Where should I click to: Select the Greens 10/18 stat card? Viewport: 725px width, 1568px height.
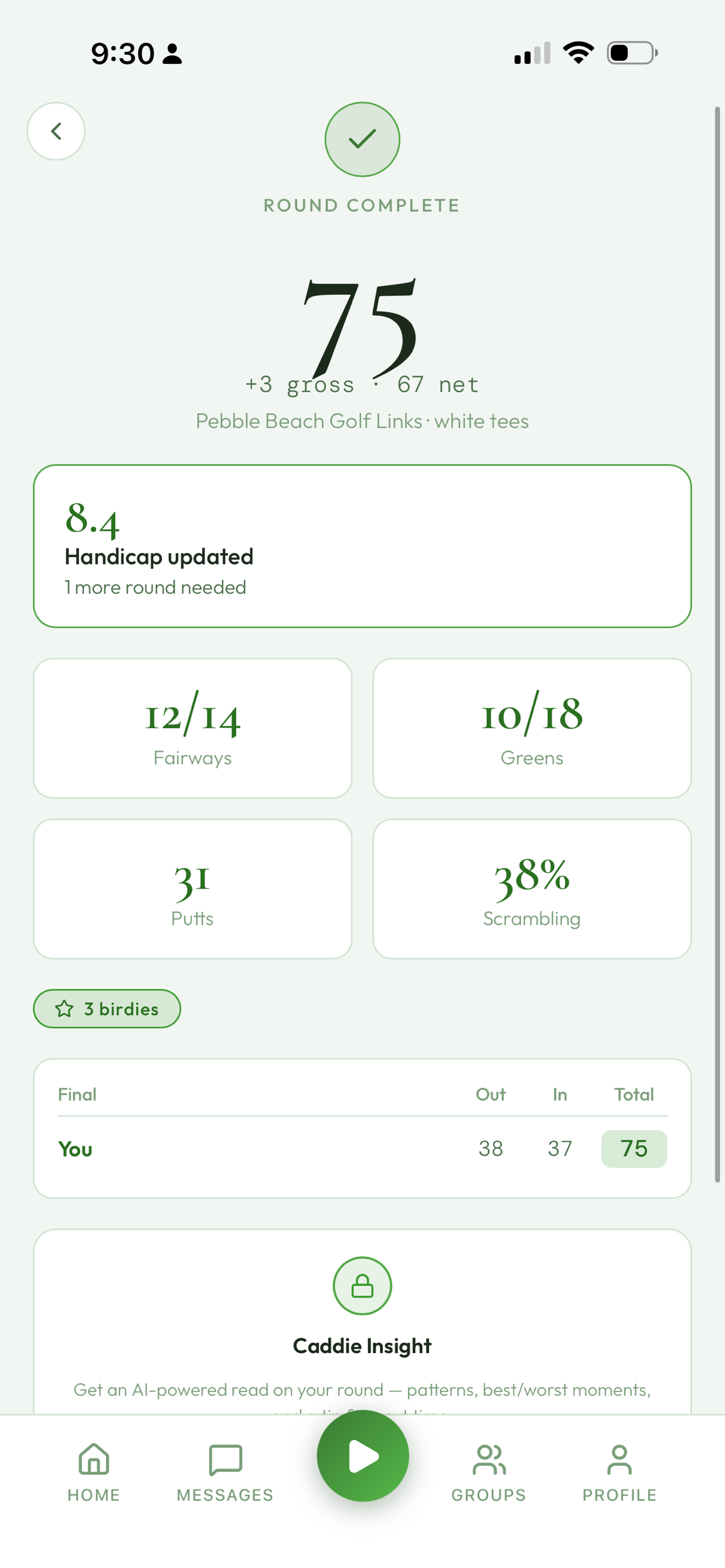pyautogui.click(x=532, y=728)
